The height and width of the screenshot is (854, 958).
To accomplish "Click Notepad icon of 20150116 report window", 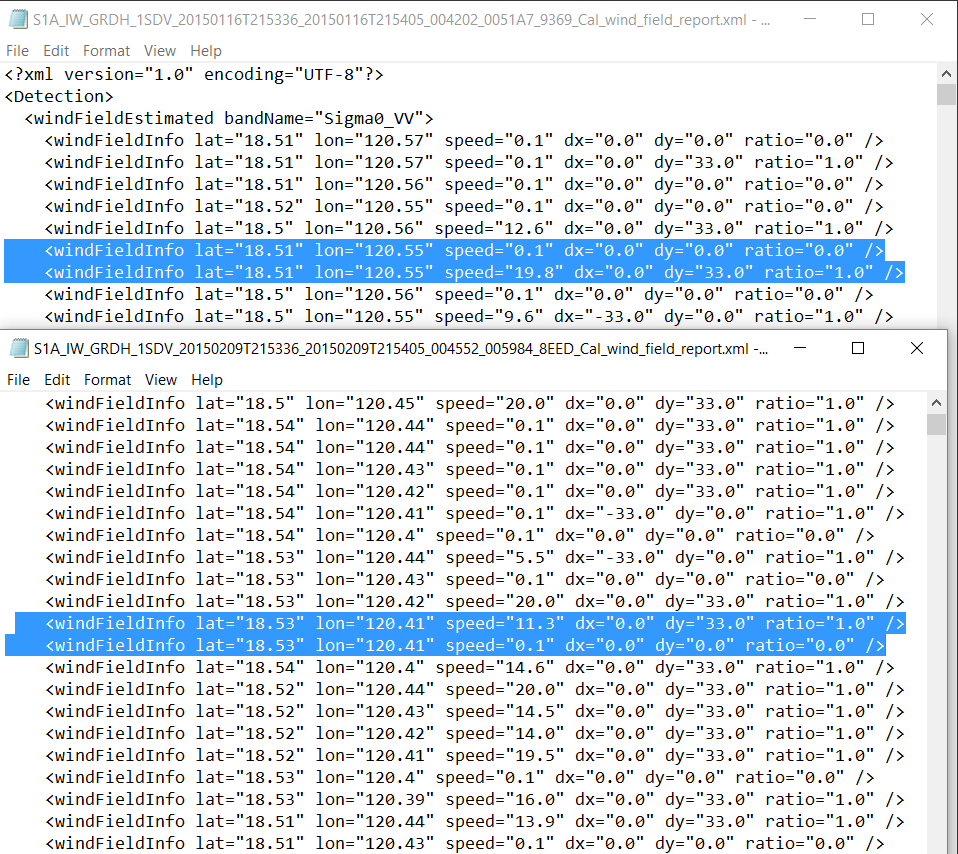I will pyautogui.click(x=17, y=19).
